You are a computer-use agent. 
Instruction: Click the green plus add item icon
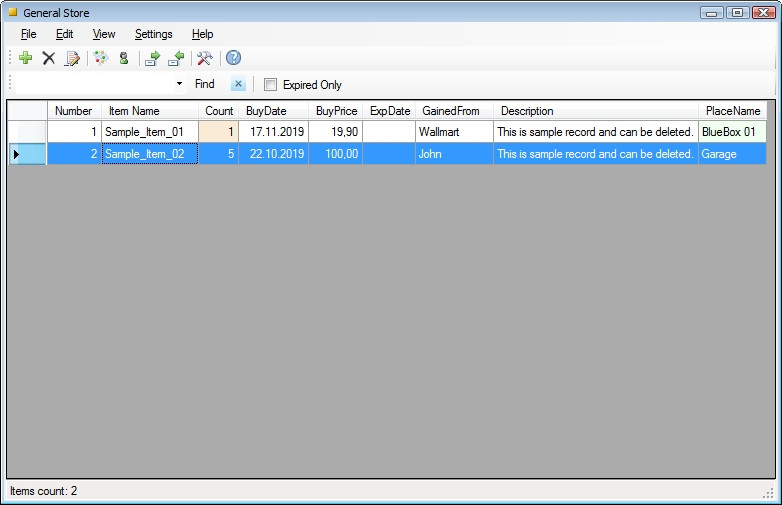coord(25,58)
